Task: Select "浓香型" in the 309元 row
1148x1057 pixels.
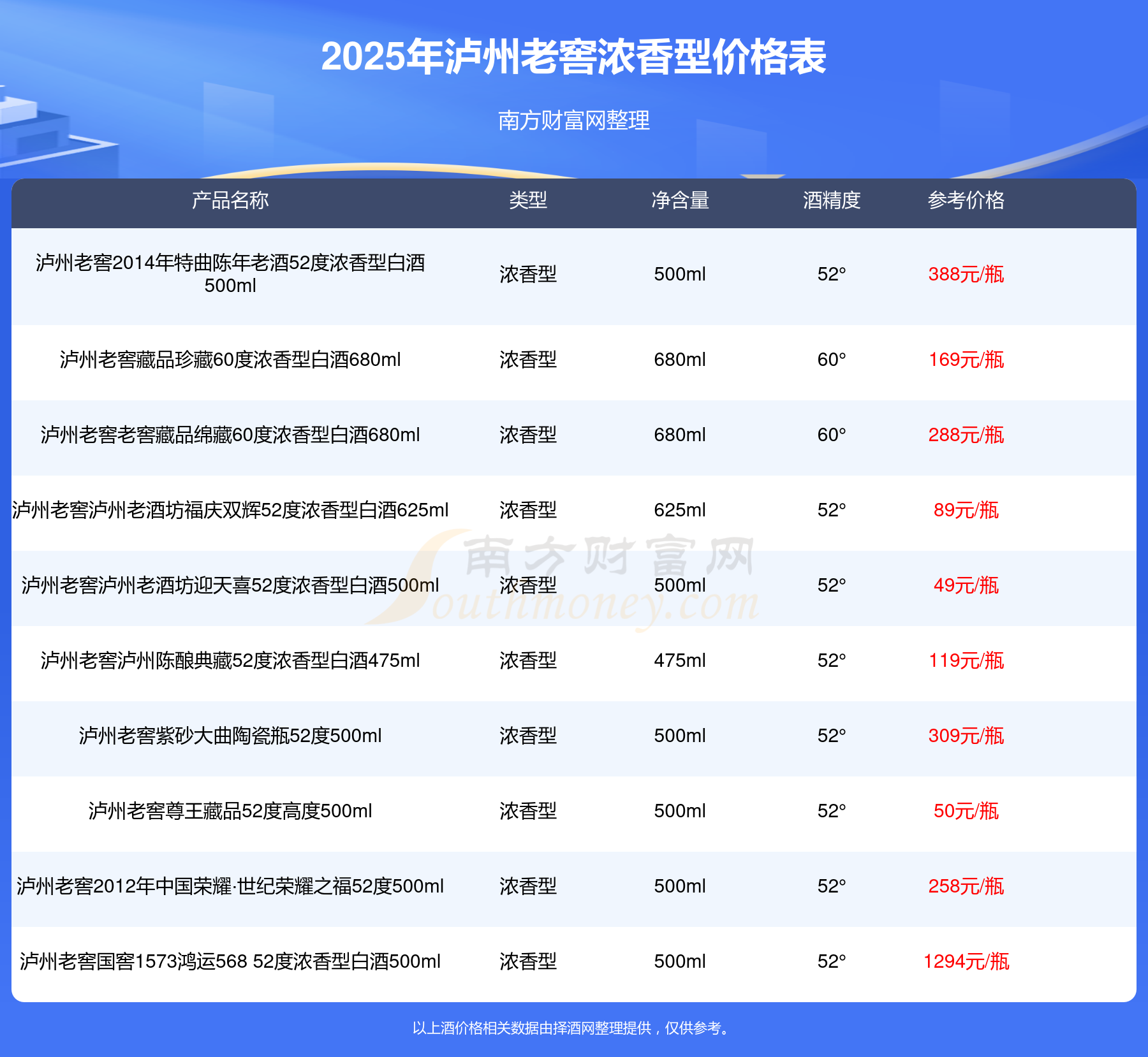Action: pyautogui.click(x=528, y=736)
